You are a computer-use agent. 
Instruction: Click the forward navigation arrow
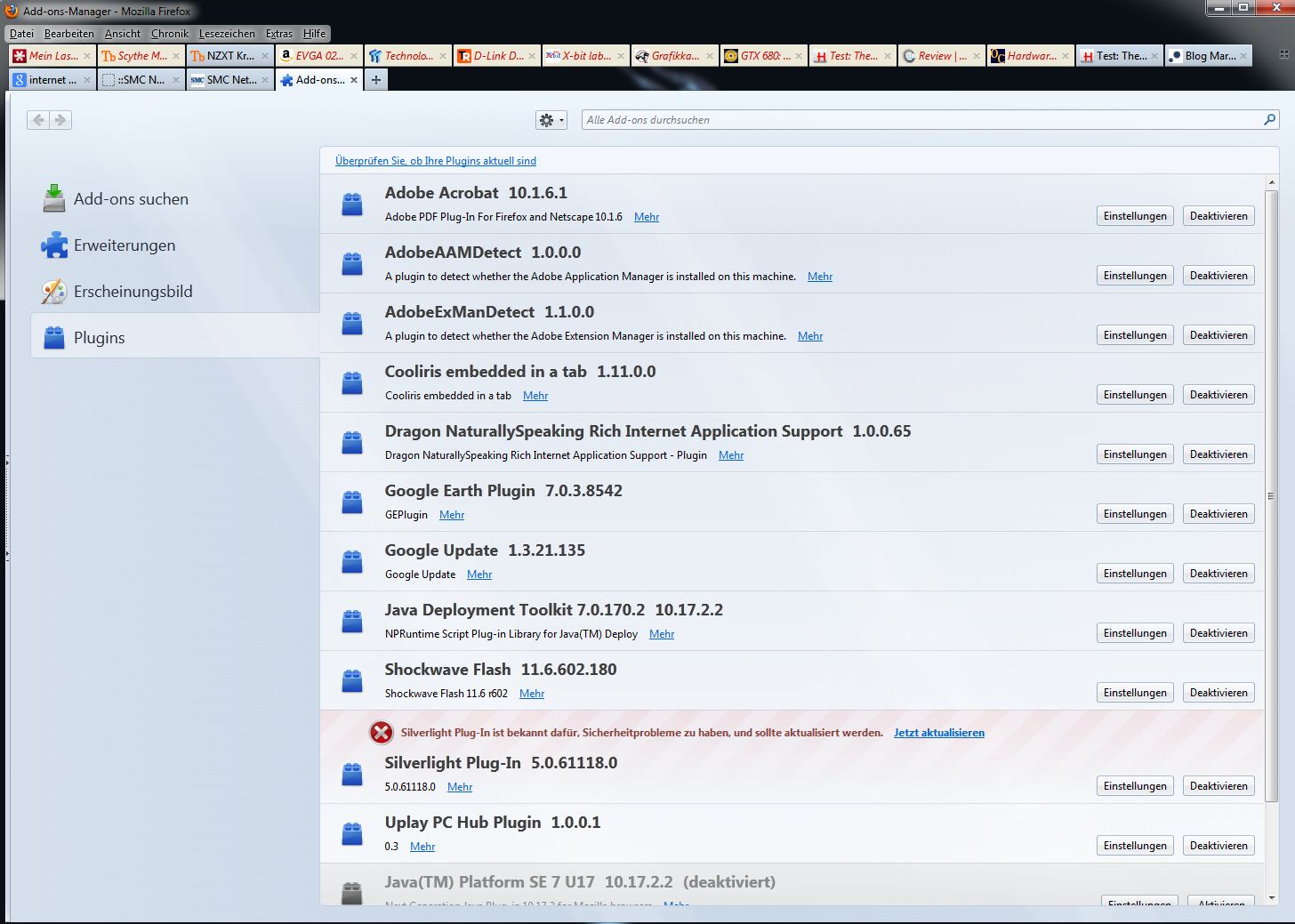point(60,120)
